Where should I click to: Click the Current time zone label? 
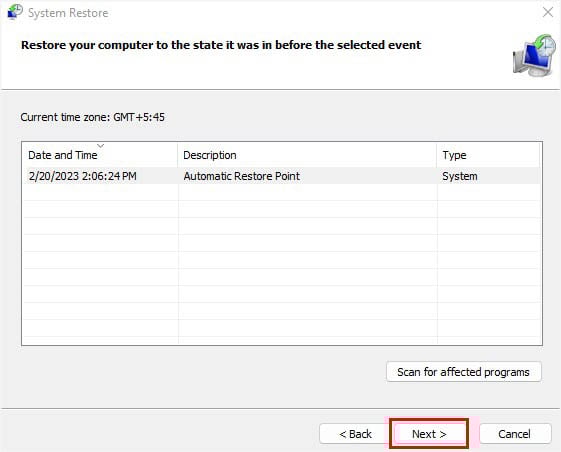[92, 117]
